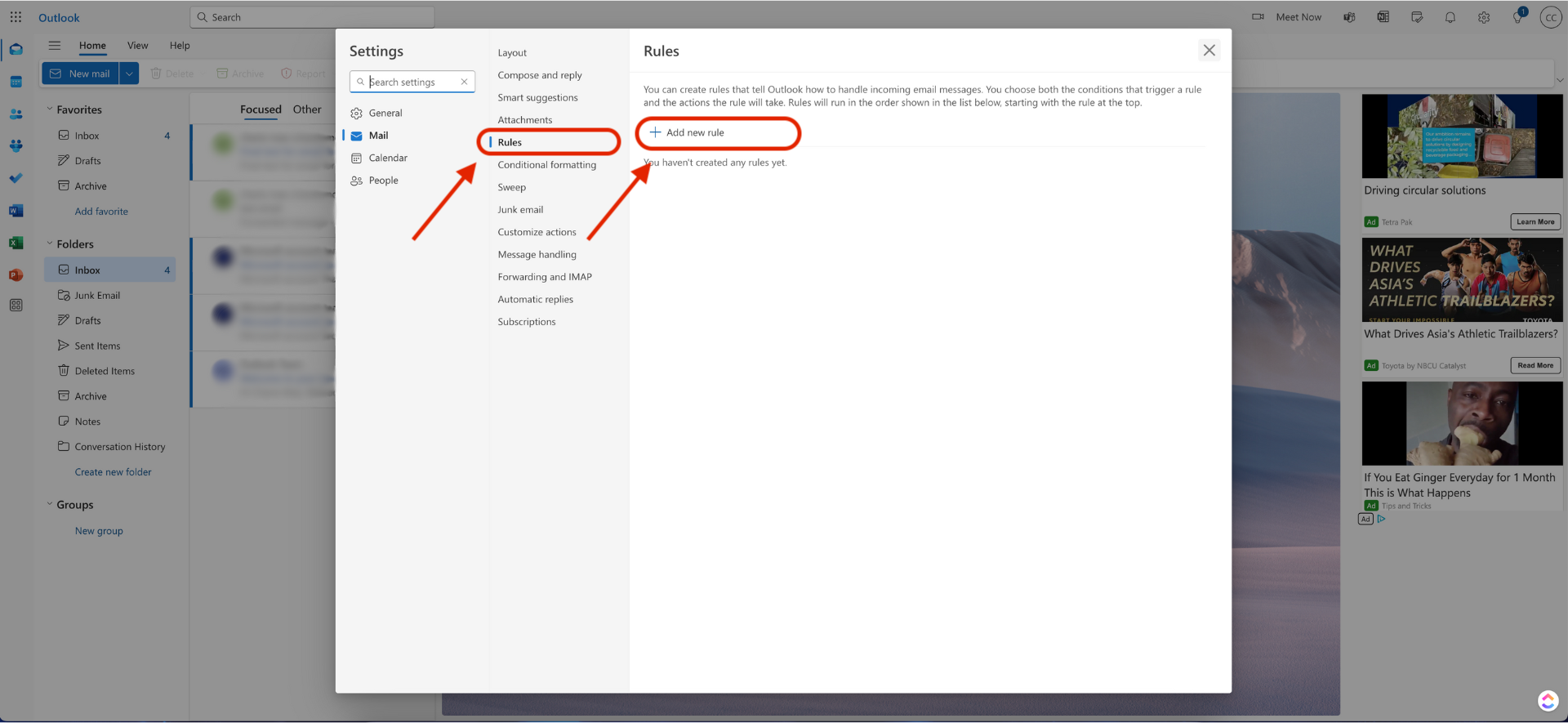The height and width of the screenshot is (723, 1568).
Task: Click the main Outlook Search box
Action: point(312,17)
